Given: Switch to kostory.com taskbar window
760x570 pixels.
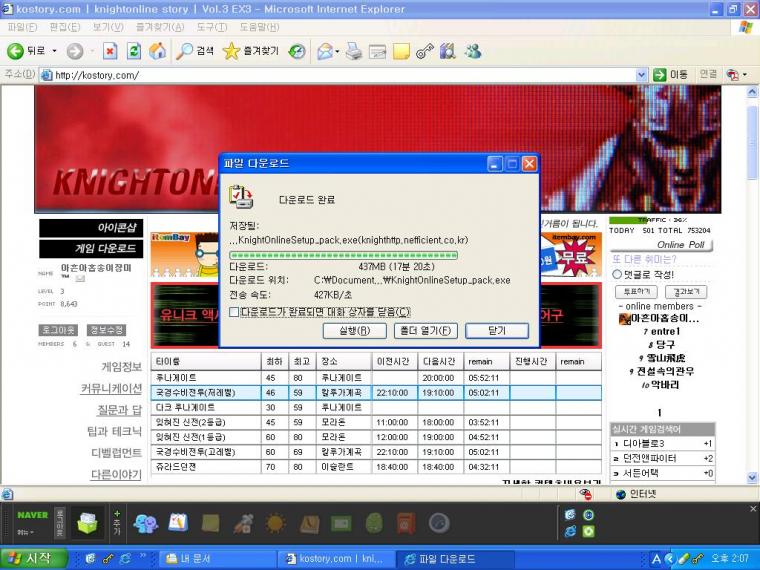Looking at the screenshot, I should [336, 559].
